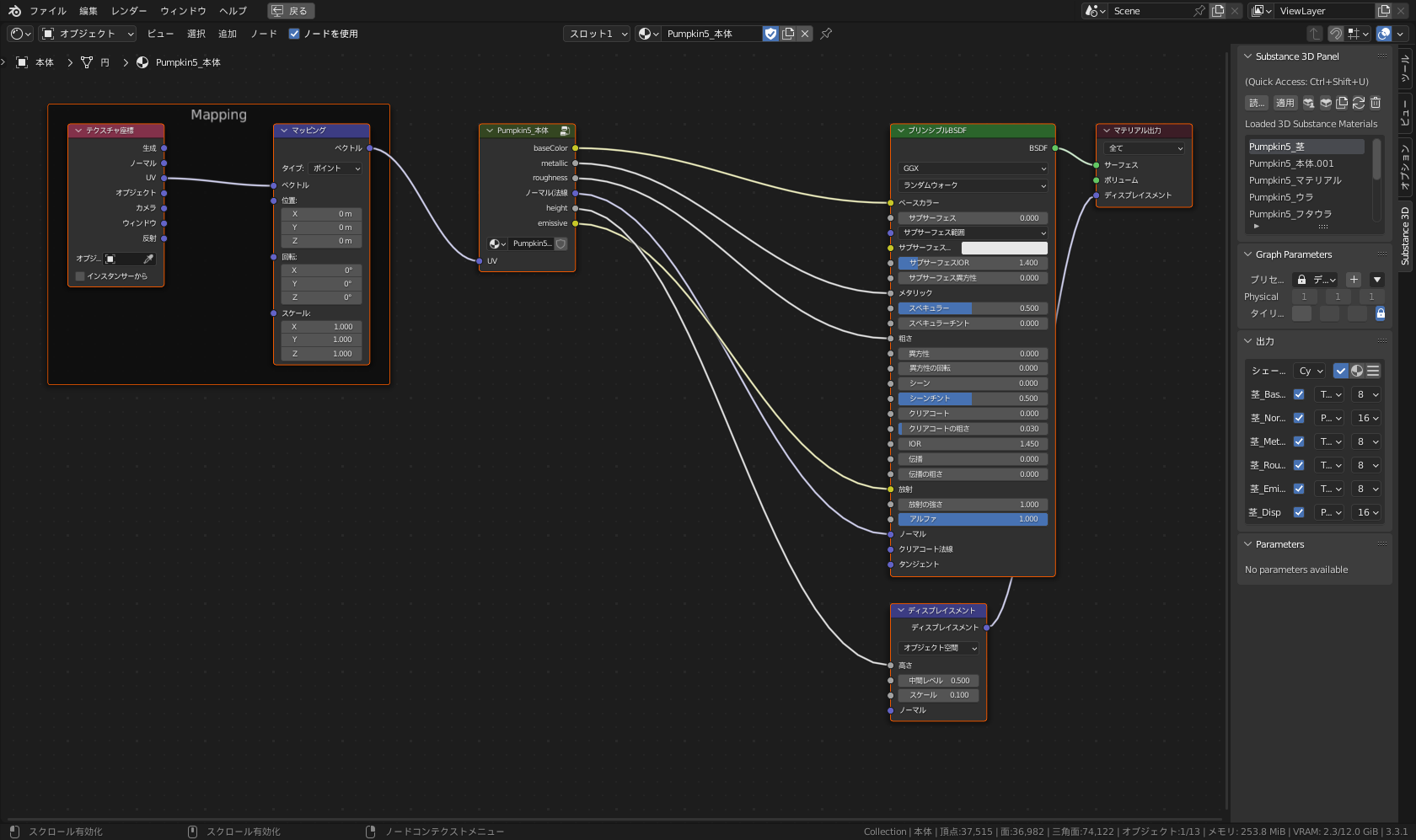This screenshot has width=1416, height=840.
Task: Click the trash icon in the Substance 3D Panel
Action: coord(1376,102)
